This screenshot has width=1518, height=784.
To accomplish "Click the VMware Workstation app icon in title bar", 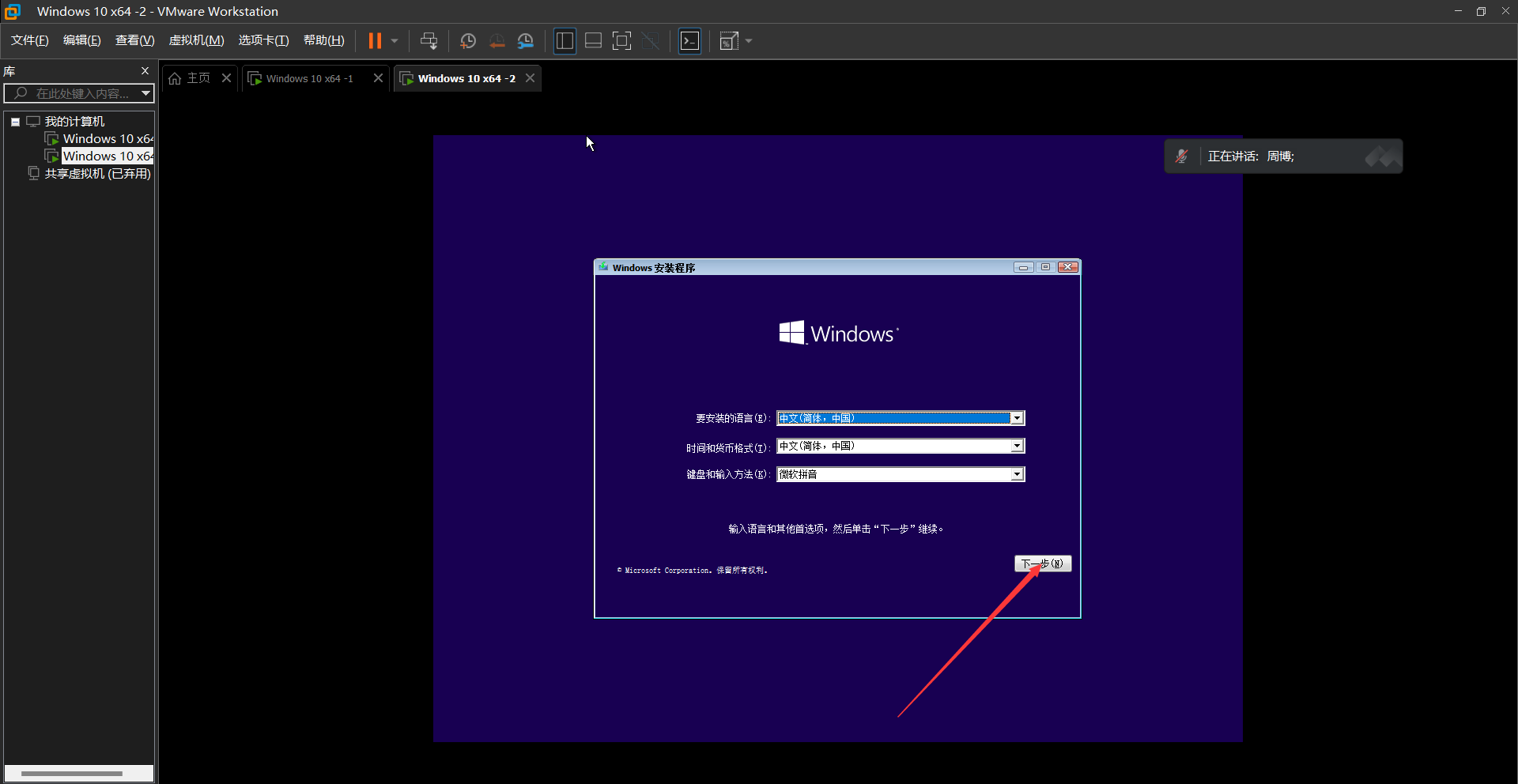I will click(x=13, y=11).
